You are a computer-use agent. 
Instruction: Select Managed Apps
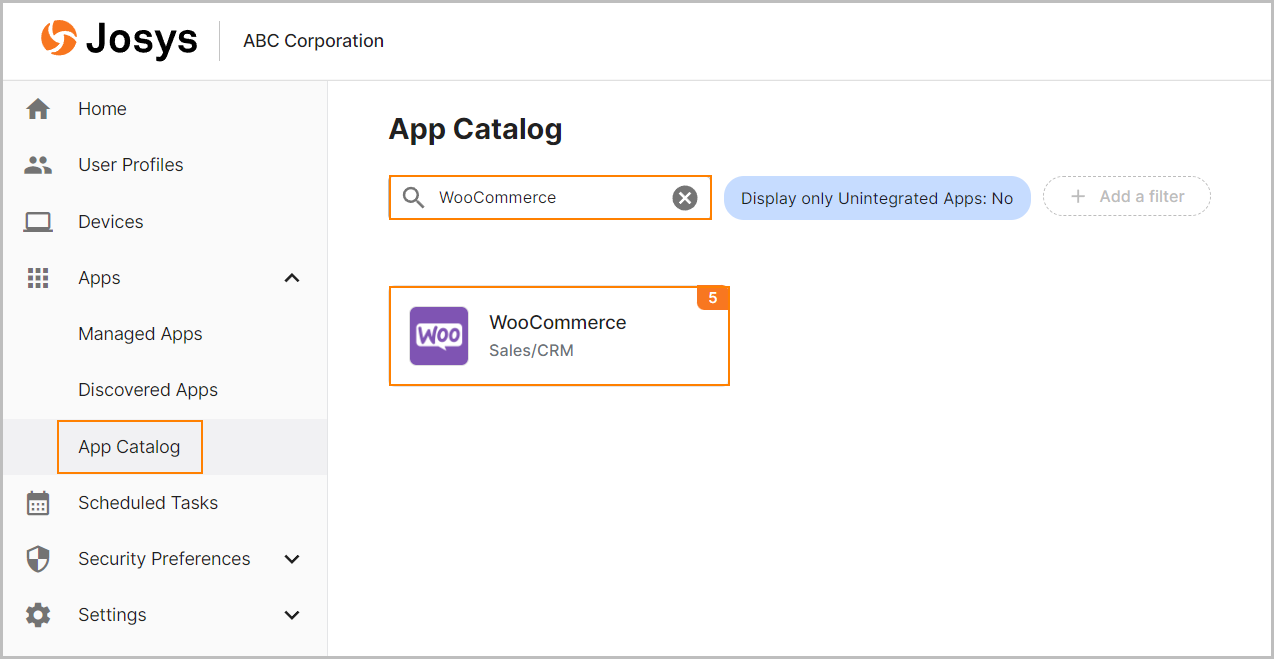tap(140, 334)
